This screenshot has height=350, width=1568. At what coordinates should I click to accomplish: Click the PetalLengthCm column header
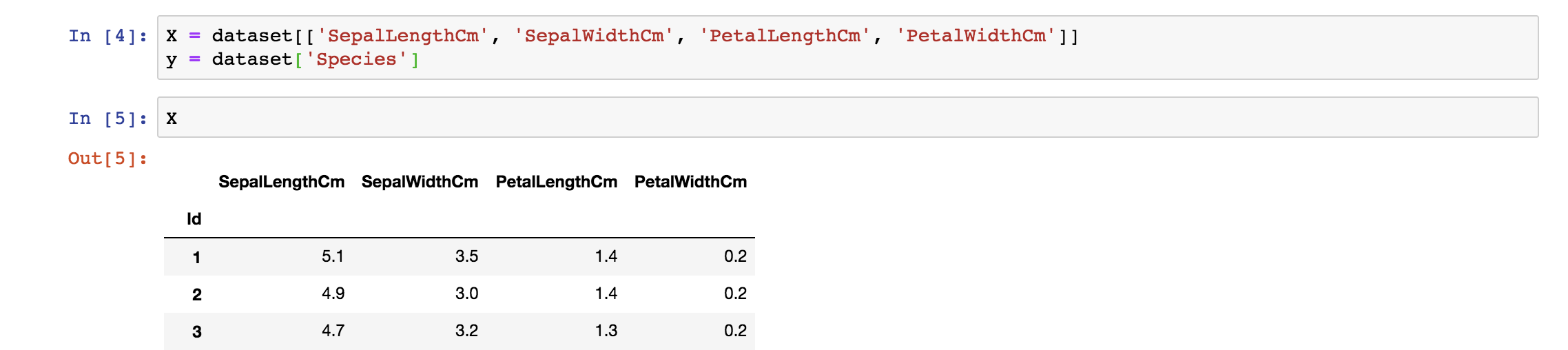pos(556,182)
